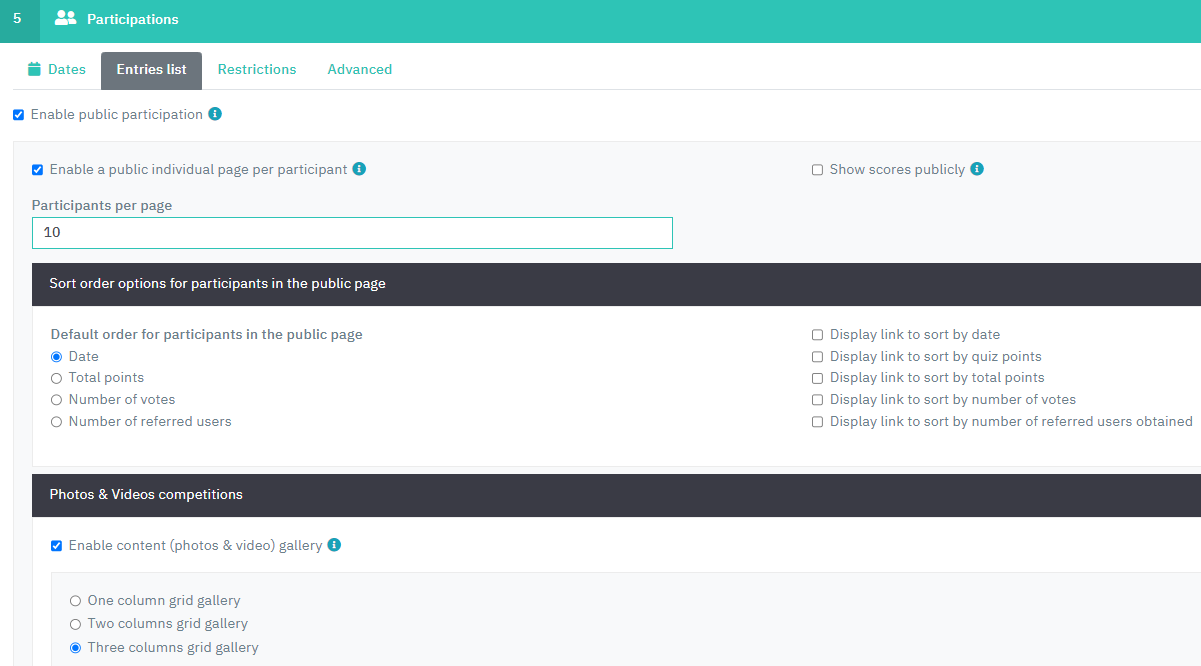The width and height of the screenshot is (1201, 666).
Task: Uncheck Enable public participation
Action: click(x=18, y=115)
